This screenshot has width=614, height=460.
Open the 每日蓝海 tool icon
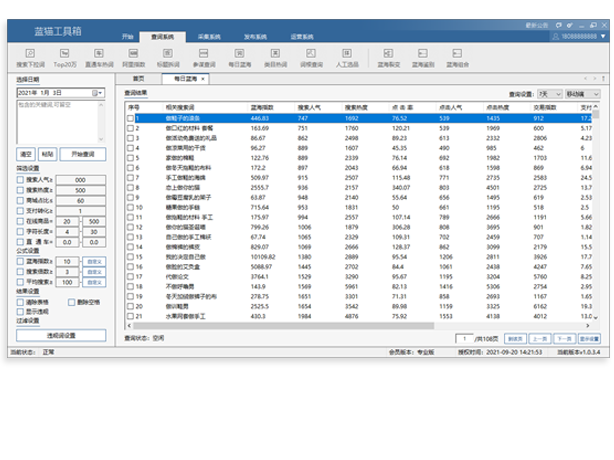[x=238, y=53]
